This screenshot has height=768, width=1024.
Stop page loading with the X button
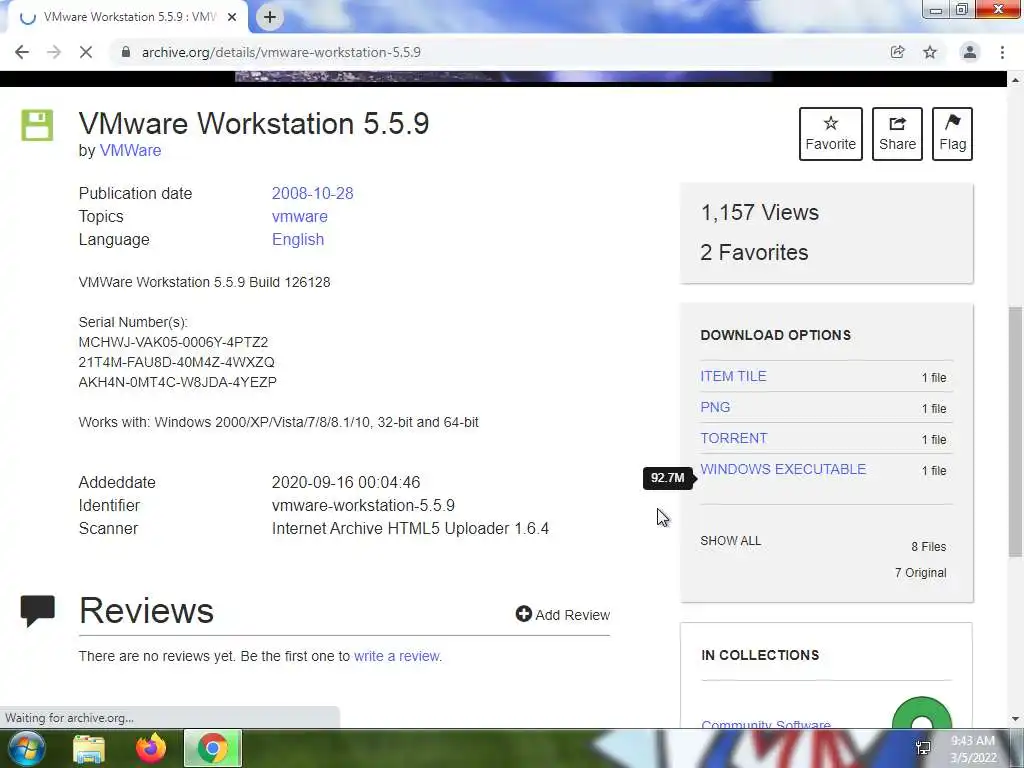[86, 52]
